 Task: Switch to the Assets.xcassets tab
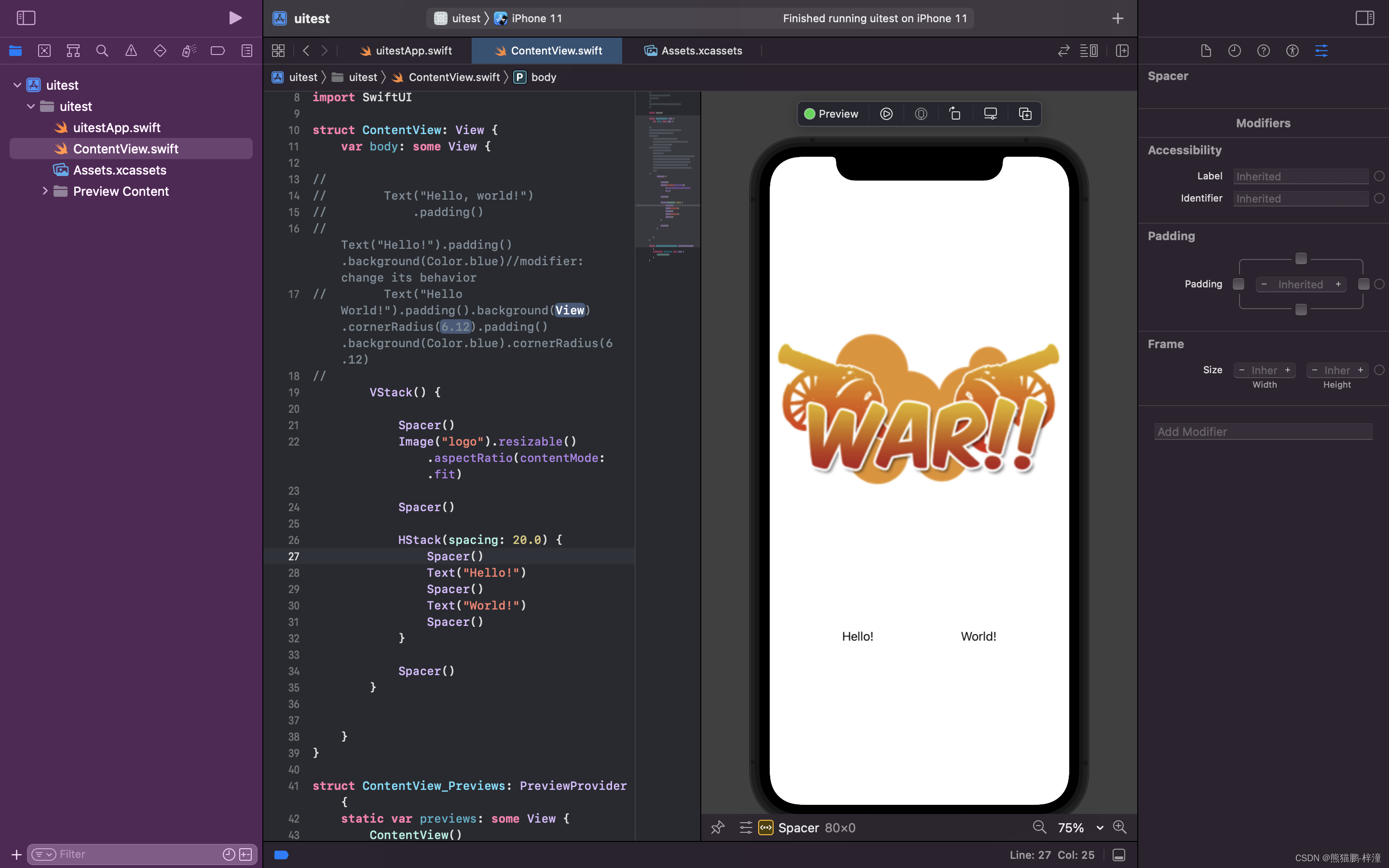pos(701,51)
